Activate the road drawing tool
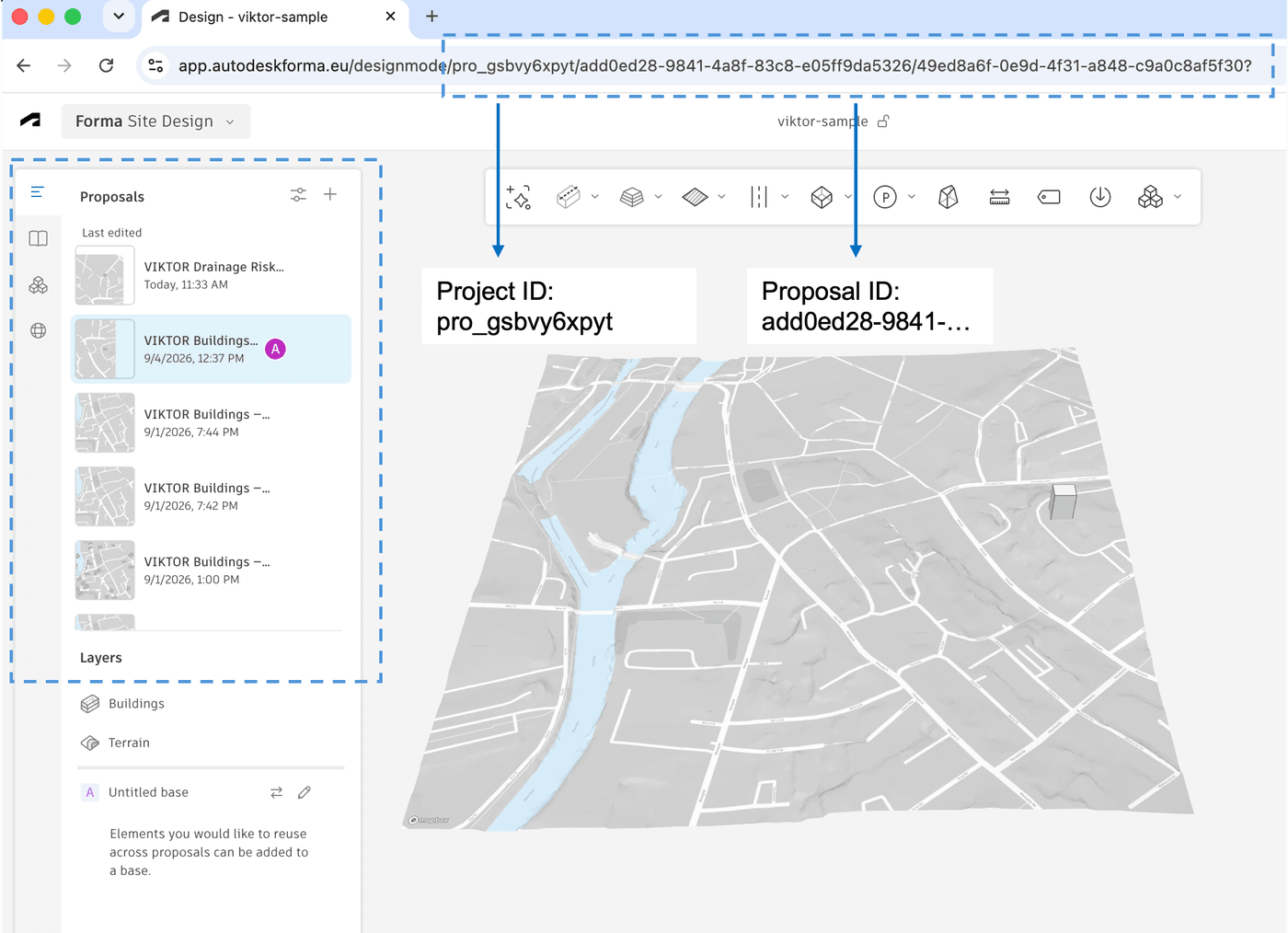The width and height of the screenshot is (1288, 933). [x=758, y=197]
